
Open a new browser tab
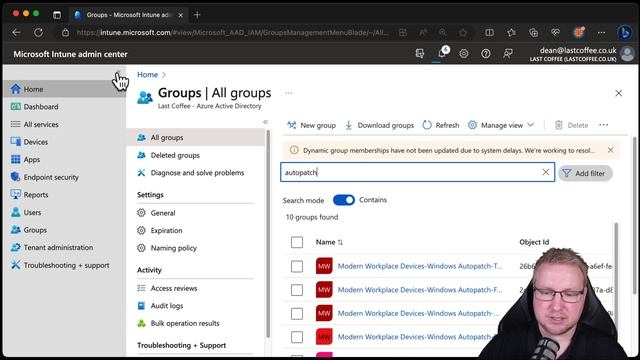coord(197,15)
